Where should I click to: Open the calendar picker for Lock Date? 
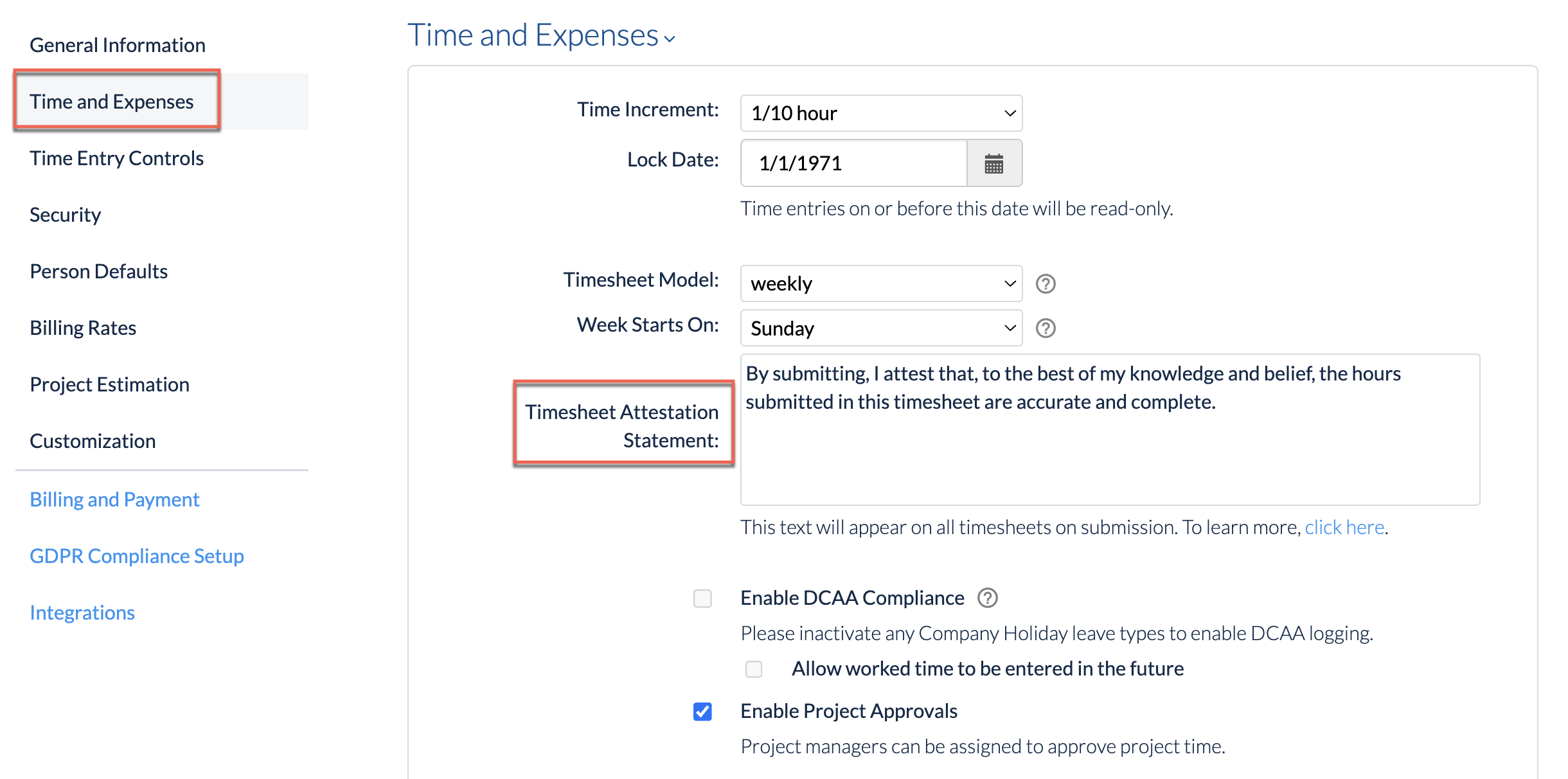point(993,163)
